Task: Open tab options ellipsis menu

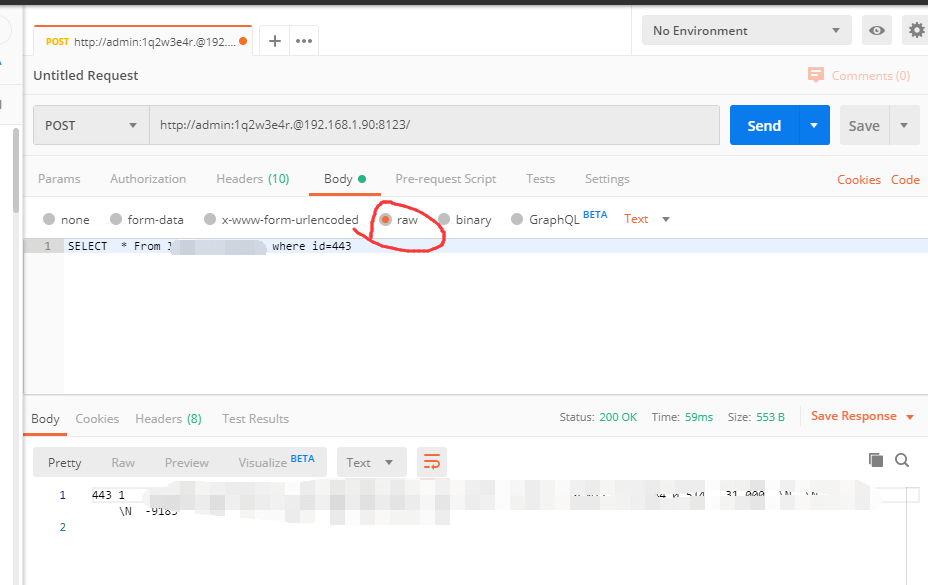Action: pos(304,41)
